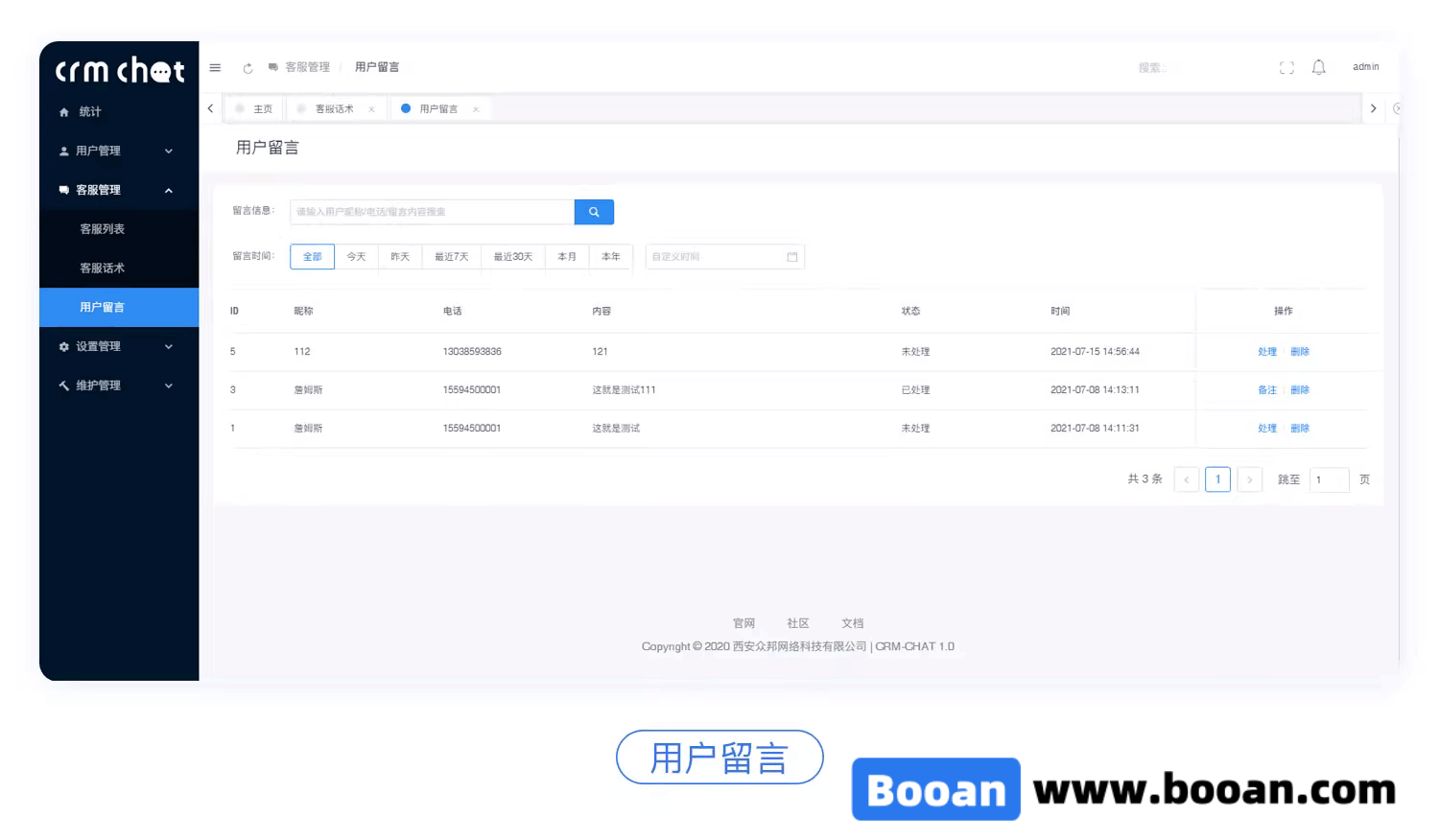This screenshot has height=840, width=1439.
Task: Toggle fullscreen using the corner brackets icon
Action: [x=1286, y=67]
